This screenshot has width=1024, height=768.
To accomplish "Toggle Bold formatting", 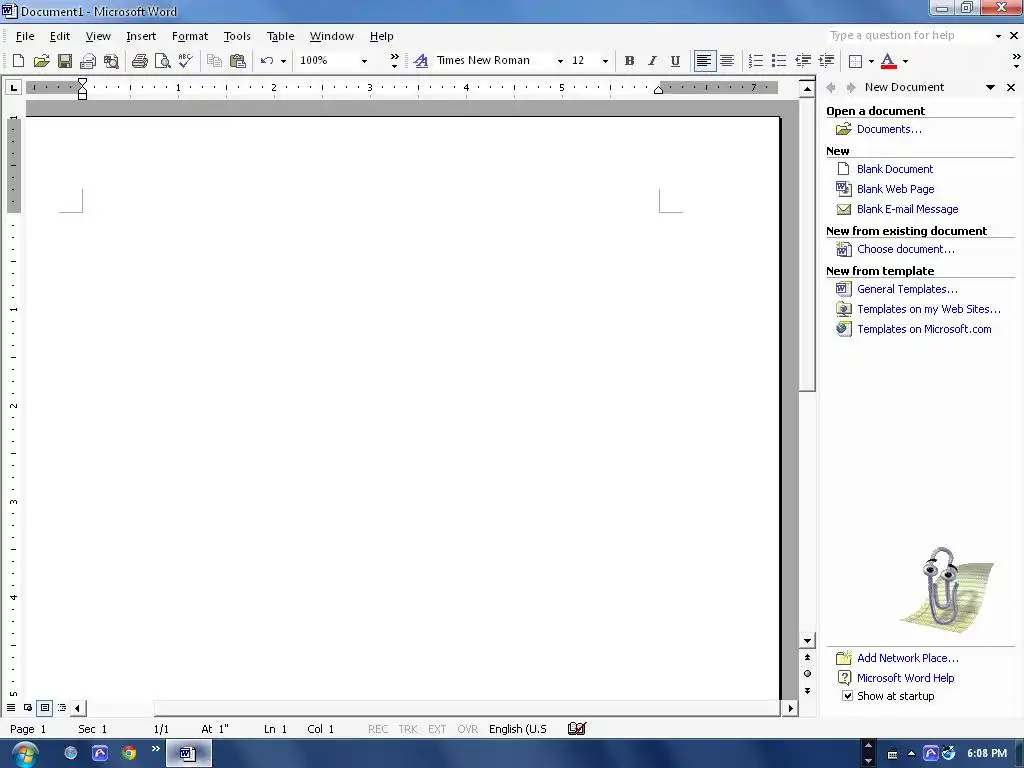I will click(629, 61).
